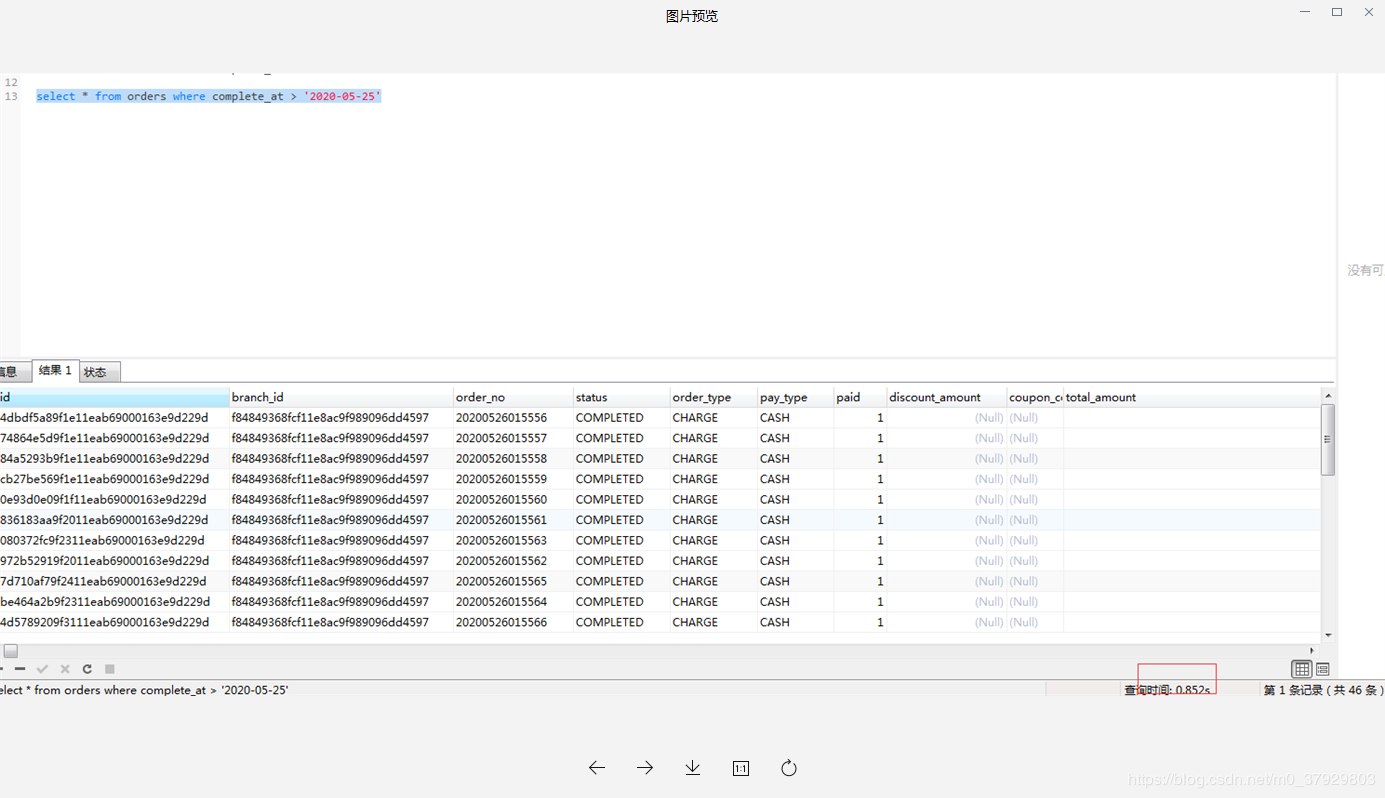
Task: Click order number 20200526015566
Action: coord(501,622)
